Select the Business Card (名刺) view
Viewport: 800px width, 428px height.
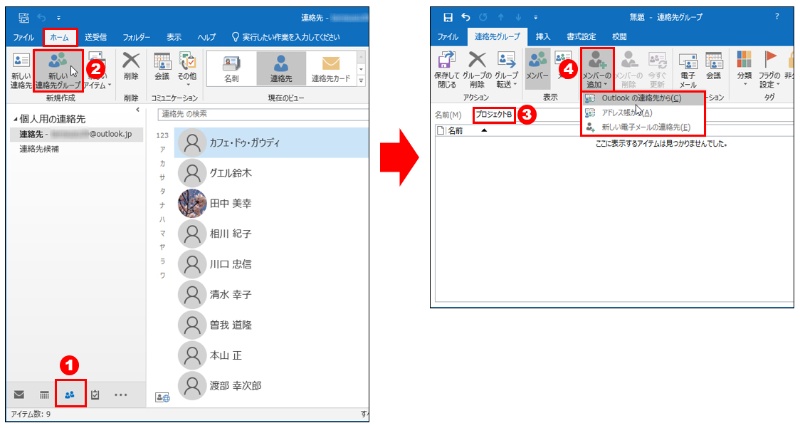231,68
